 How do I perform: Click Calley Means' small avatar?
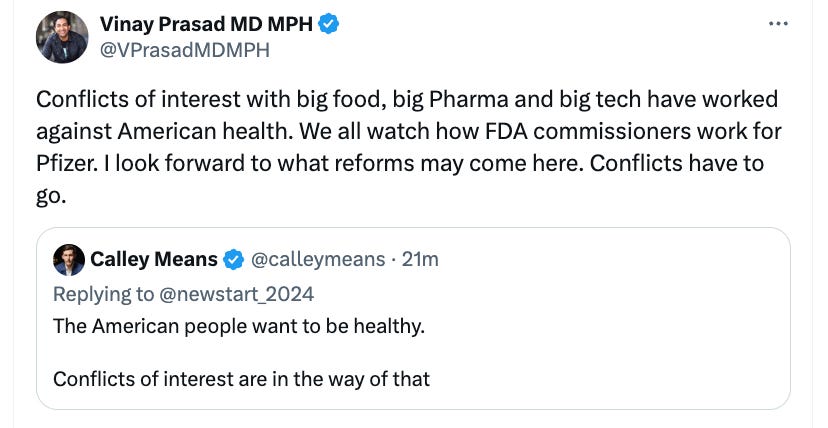point(69,259)
